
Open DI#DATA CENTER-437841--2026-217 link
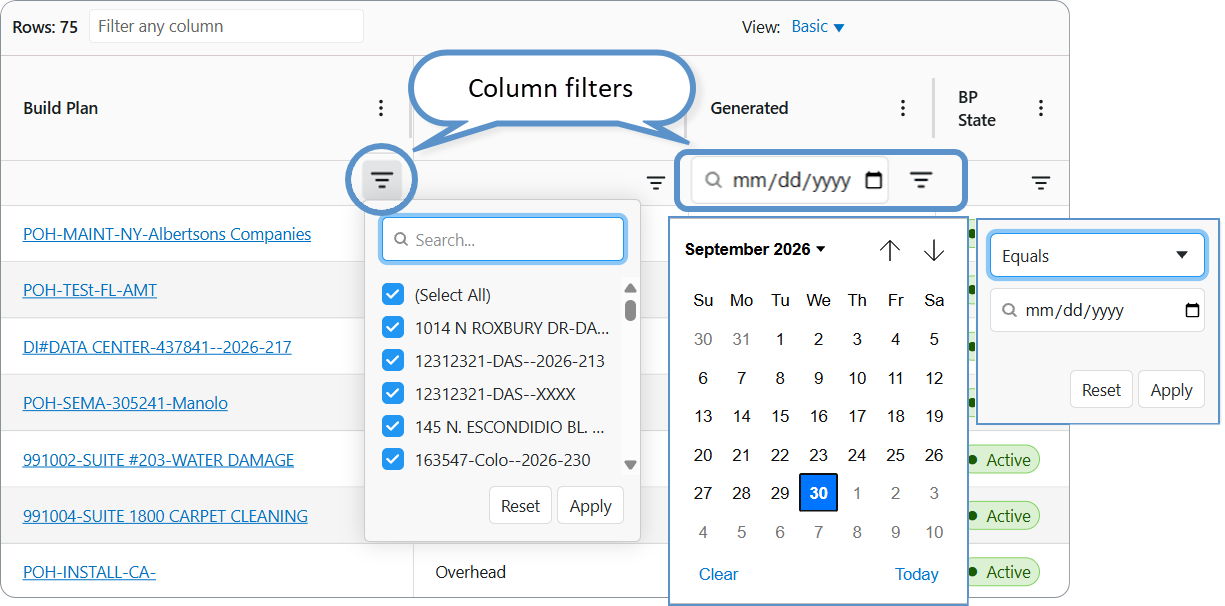click(x=157, y=347)
